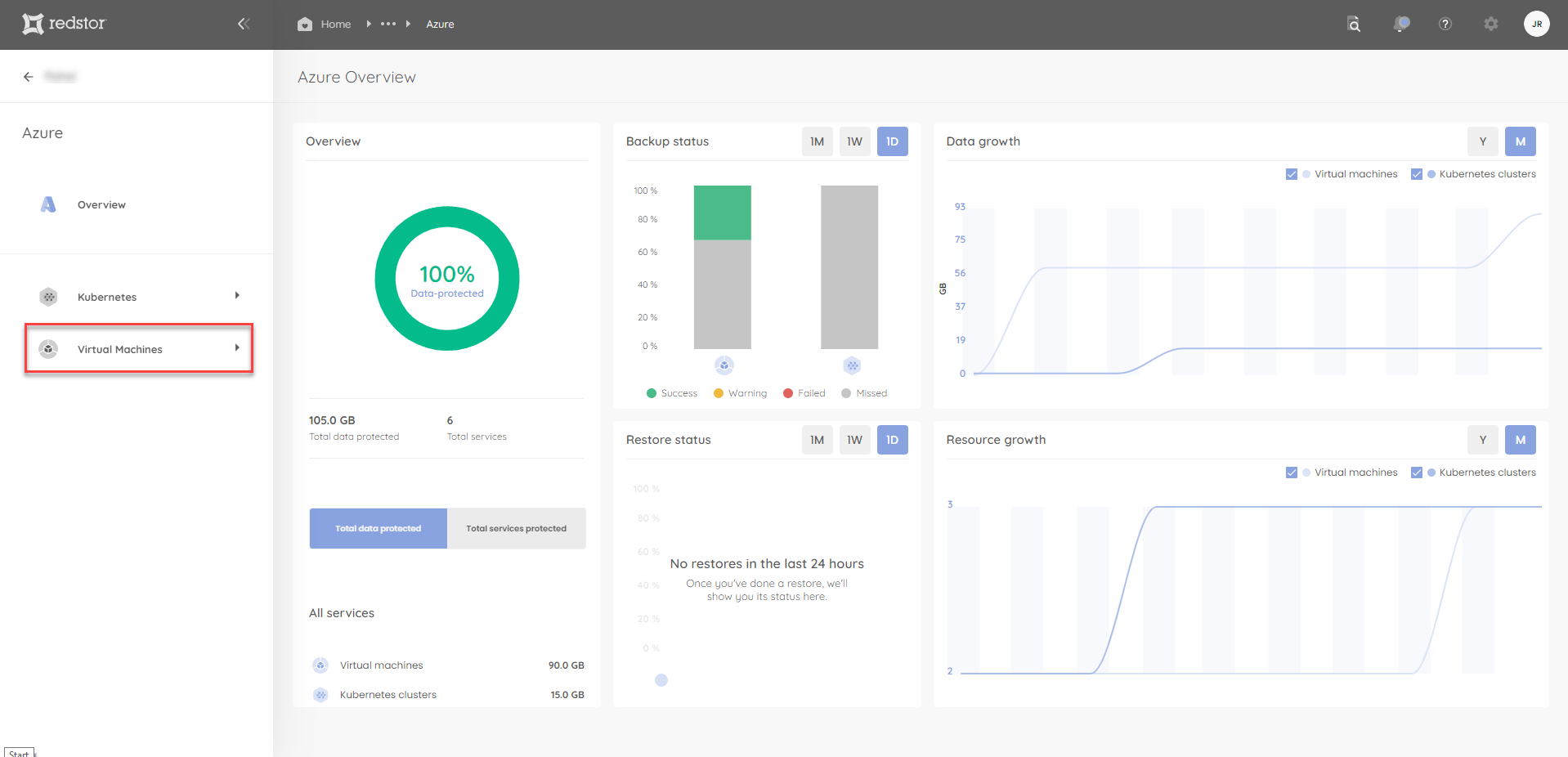The height and width of the screenshot is (757, 1568).
Task: Click the 105.0 GB total data value
Action: coord(332,420)
